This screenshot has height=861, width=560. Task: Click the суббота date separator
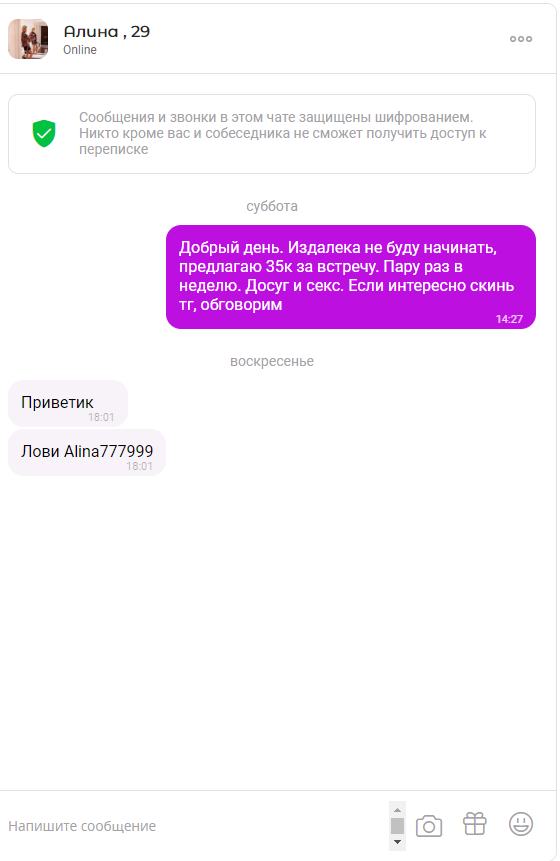click(x=272, y=206)
